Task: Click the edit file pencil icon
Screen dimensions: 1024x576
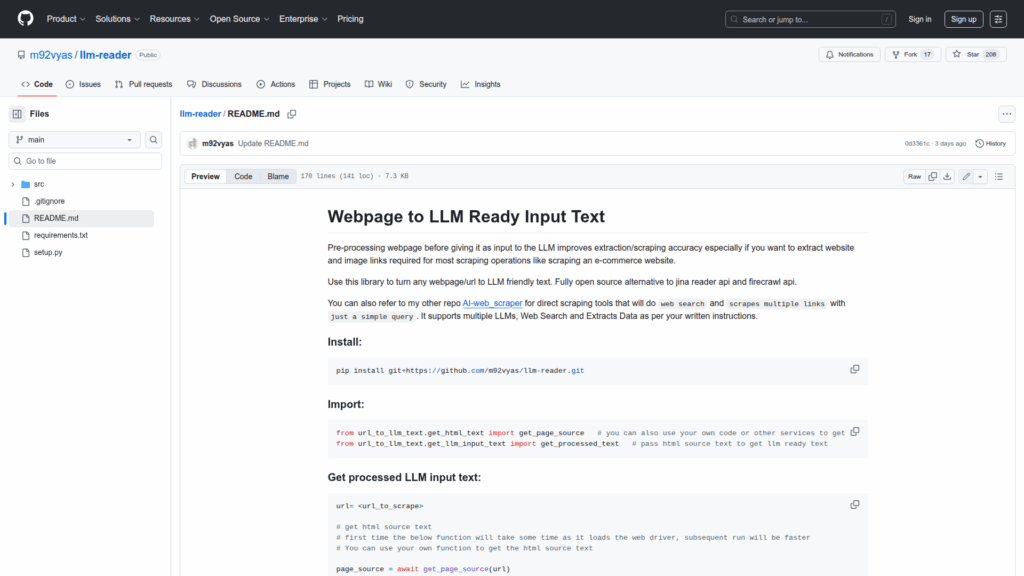Action: click(966, 176)
